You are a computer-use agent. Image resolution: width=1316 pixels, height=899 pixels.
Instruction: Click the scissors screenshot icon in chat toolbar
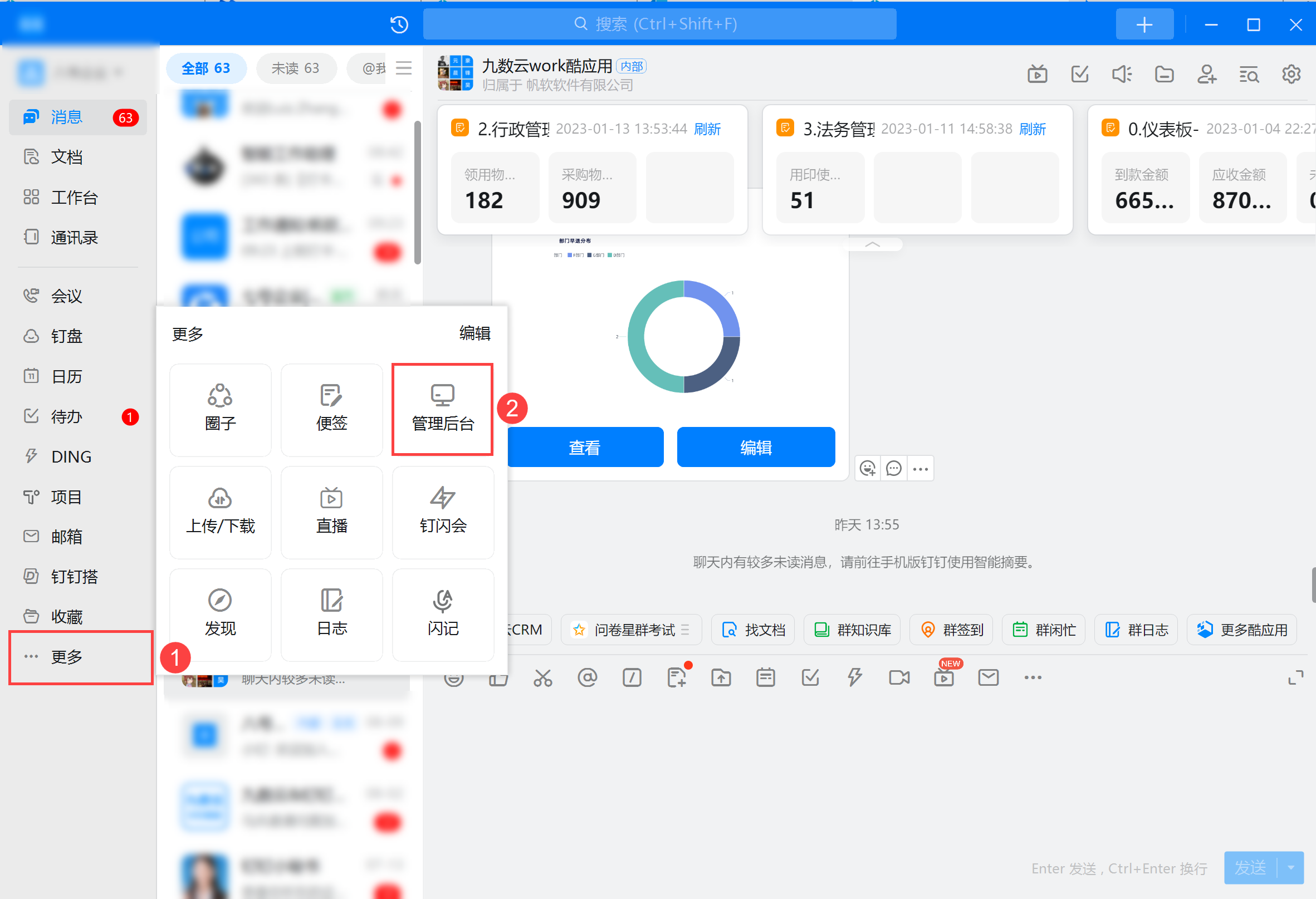(x=542, y=677)
